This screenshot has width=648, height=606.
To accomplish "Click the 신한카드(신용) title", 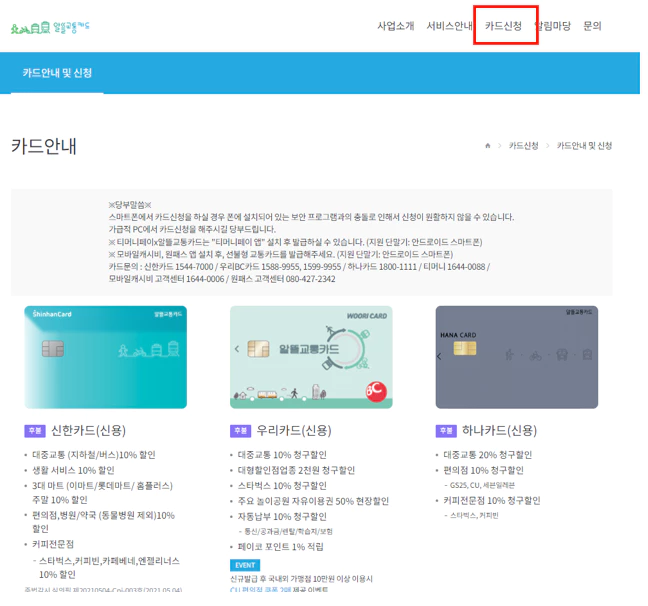I will pyautogui.click(x=88, y=431).
